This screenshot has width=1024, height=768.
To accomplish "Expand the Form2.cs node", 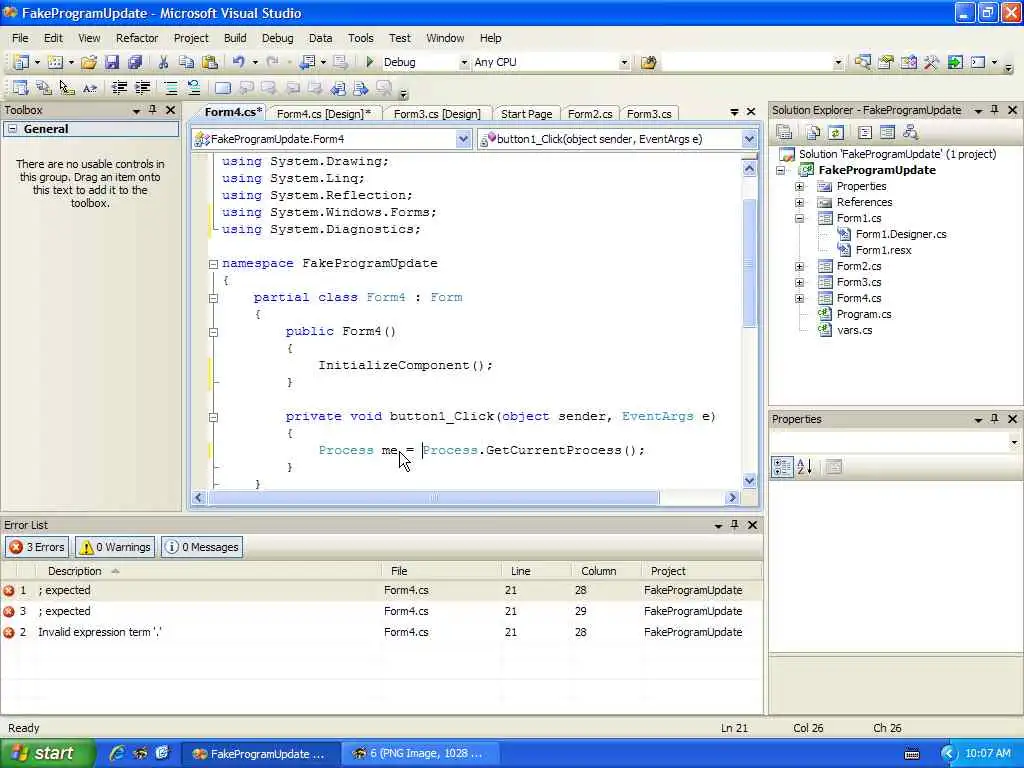I will coord(799,266).
